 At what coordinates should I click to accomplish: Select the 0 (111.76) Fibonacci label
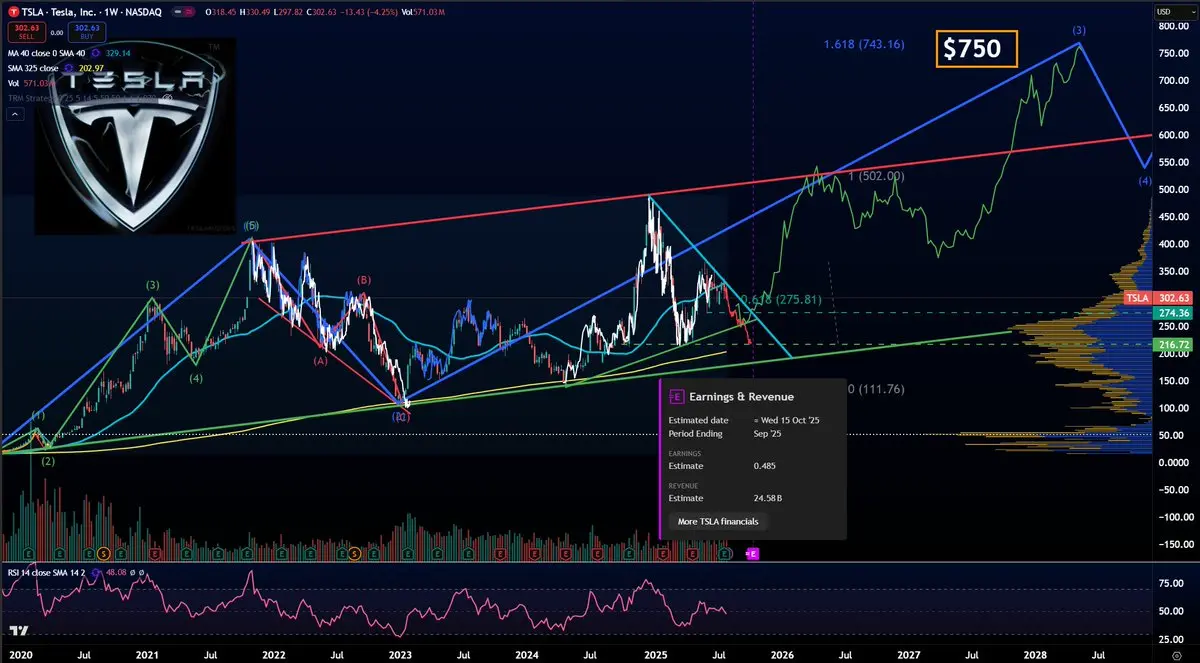pos(876,389)
